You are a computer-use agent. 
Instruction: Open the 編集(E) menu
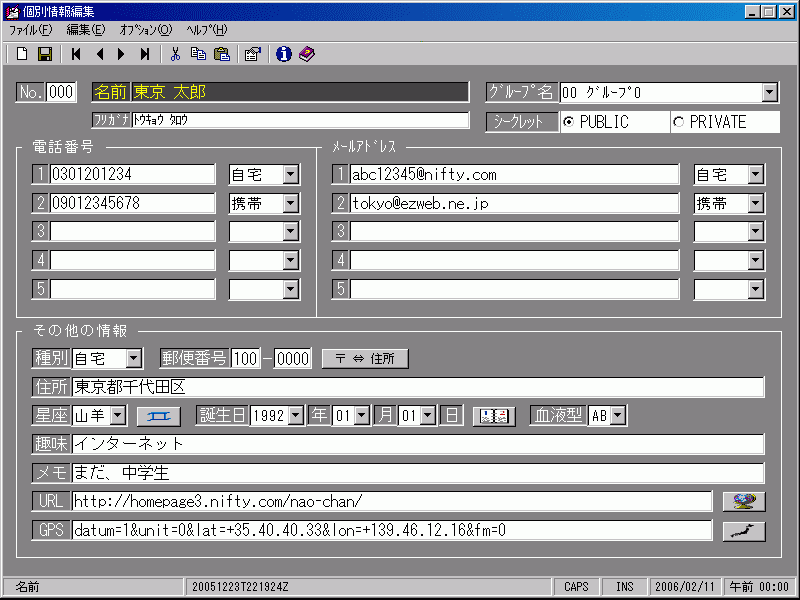(86, 30)
